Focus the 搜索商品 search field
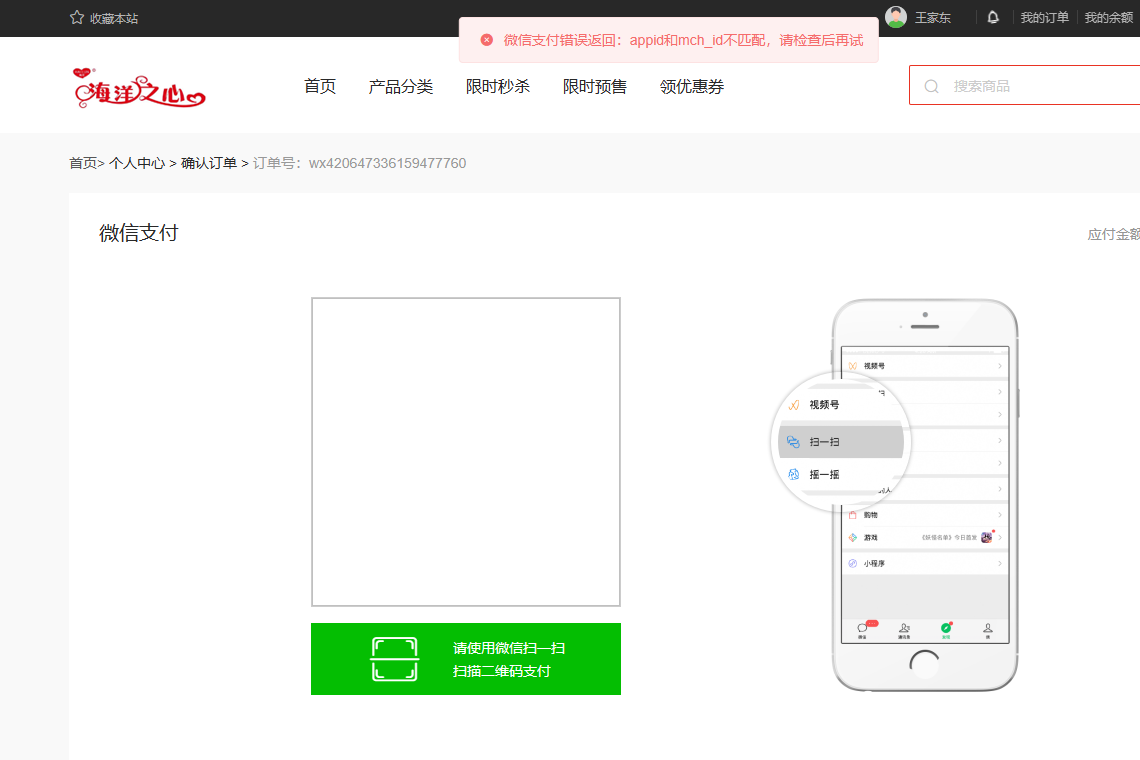Screen dimensions: 1140x760 1024,86
